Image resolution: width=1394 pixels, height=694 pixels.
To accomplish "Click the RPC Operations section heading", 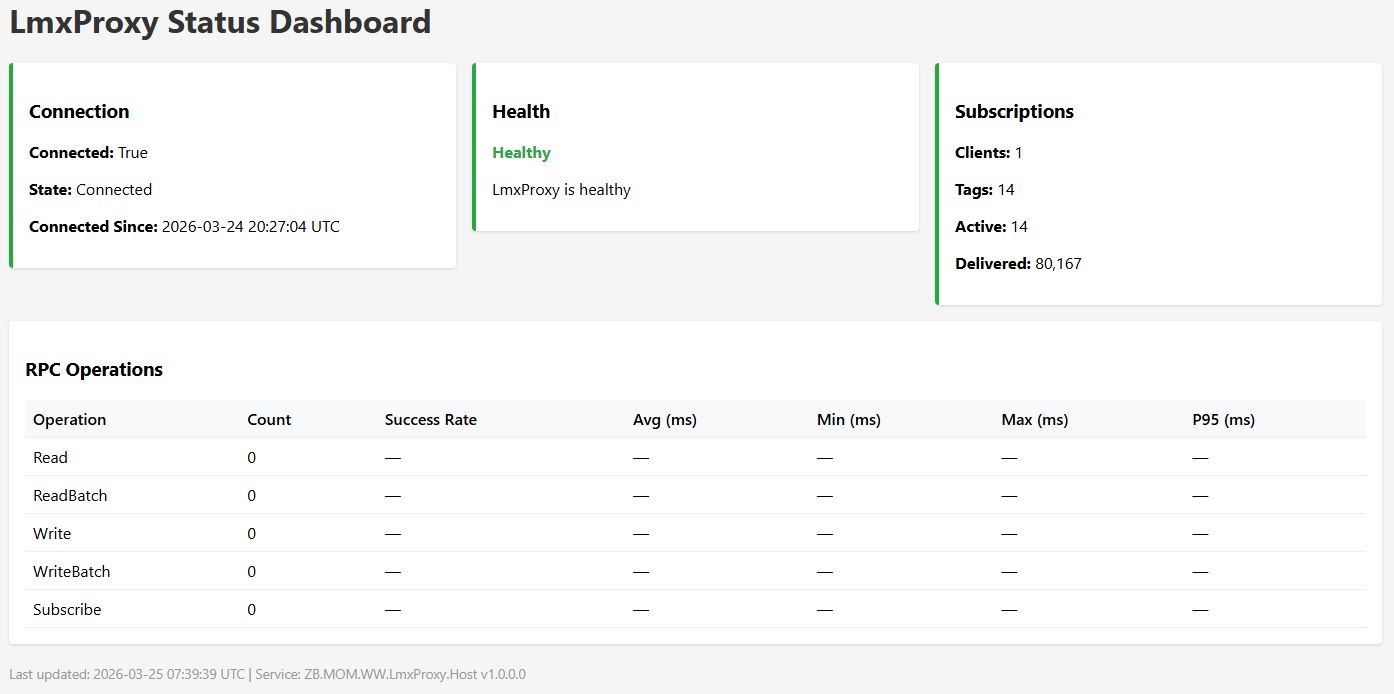I will tap(94, 370).
